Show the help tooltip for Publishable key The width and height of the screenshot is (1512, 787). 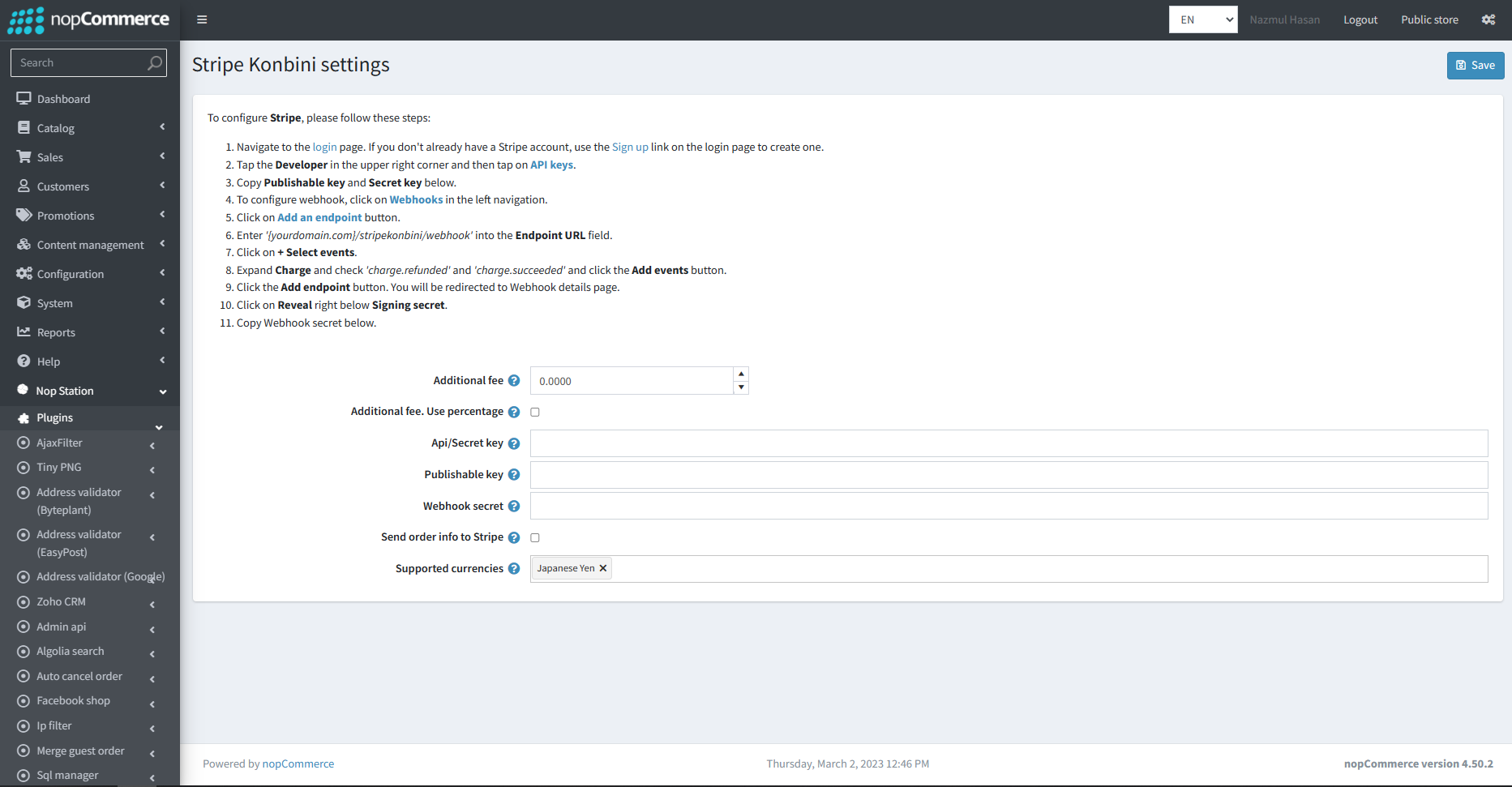coord(514,475)
